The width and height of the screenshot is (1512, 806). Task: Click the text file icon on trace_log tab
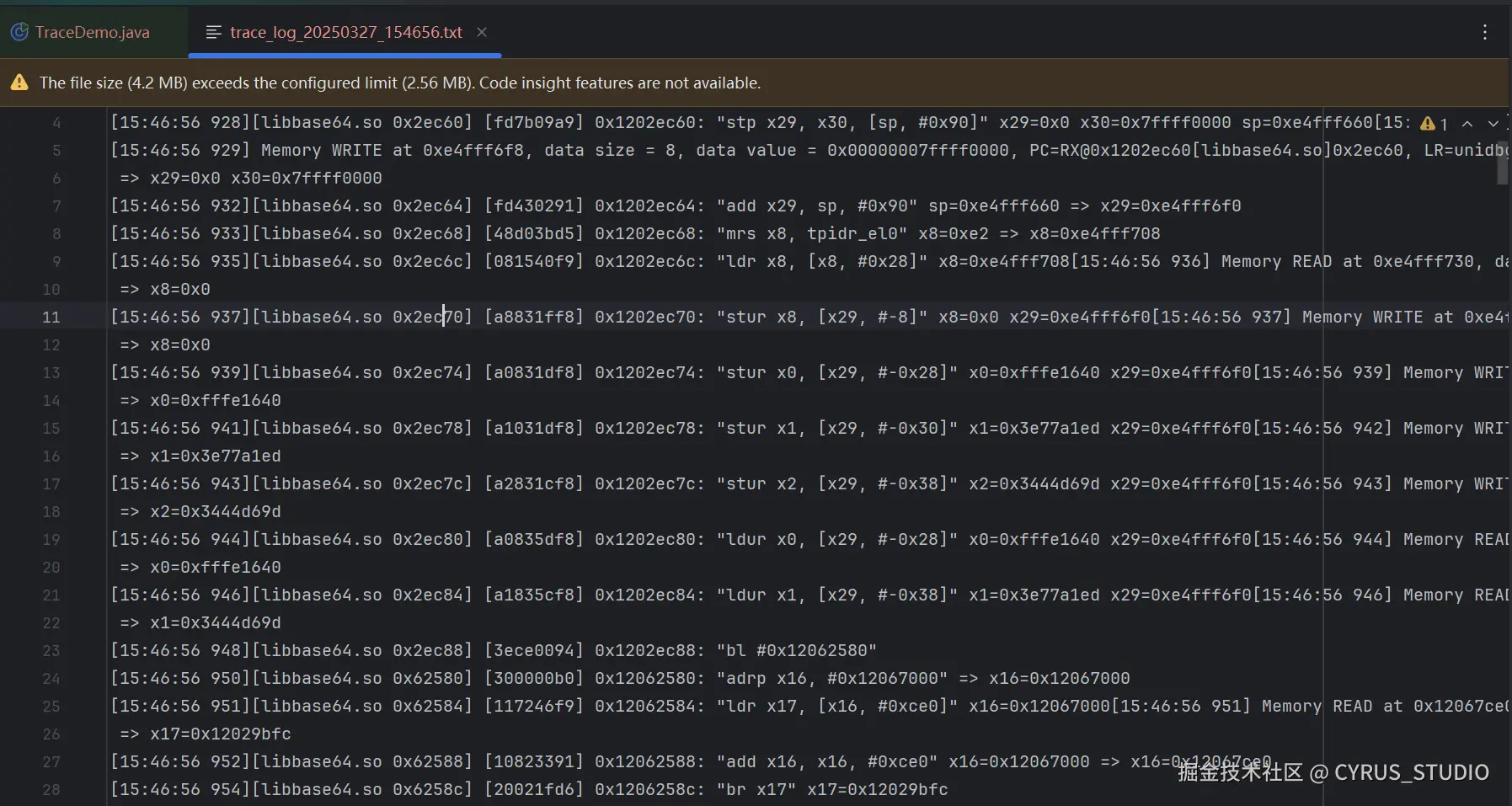(214, 32)
